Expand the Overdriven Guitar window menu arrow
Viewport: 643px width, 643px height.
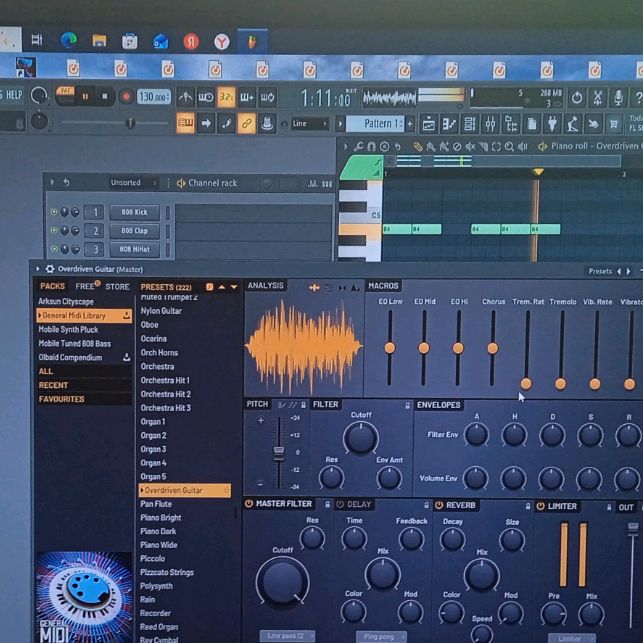(38, 269)
